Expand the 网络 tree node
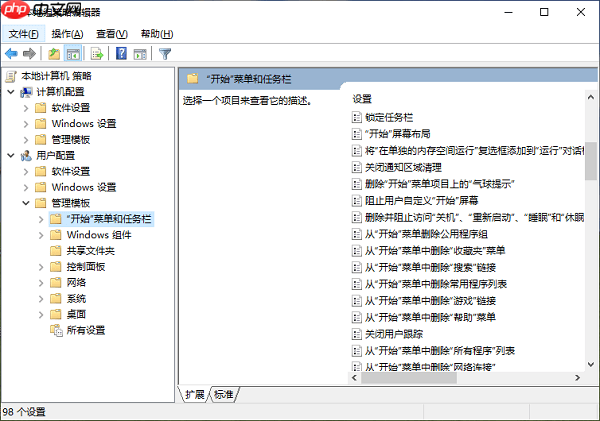 tap(41, 283)
